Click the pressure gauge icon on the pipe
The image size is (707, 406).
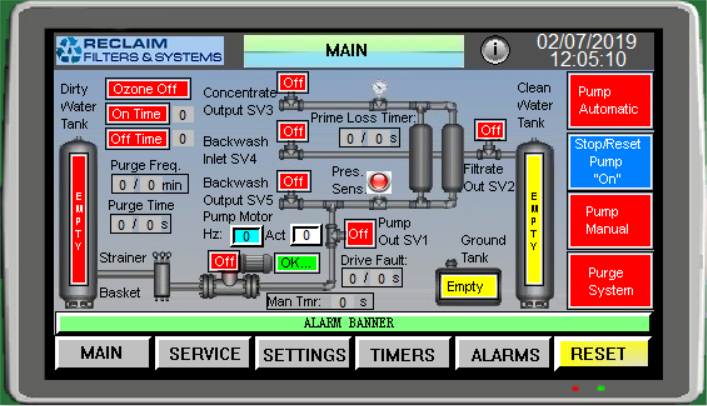pyautogui.click(x=379, y=88)
